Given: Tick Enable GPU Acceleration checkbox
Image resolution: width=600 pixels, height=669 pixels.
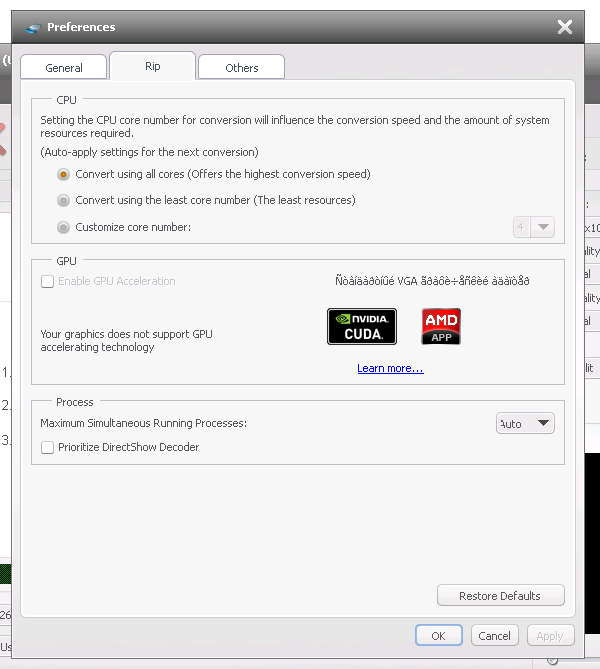Looking at the screenshot, I should click(x=47, y=282).
